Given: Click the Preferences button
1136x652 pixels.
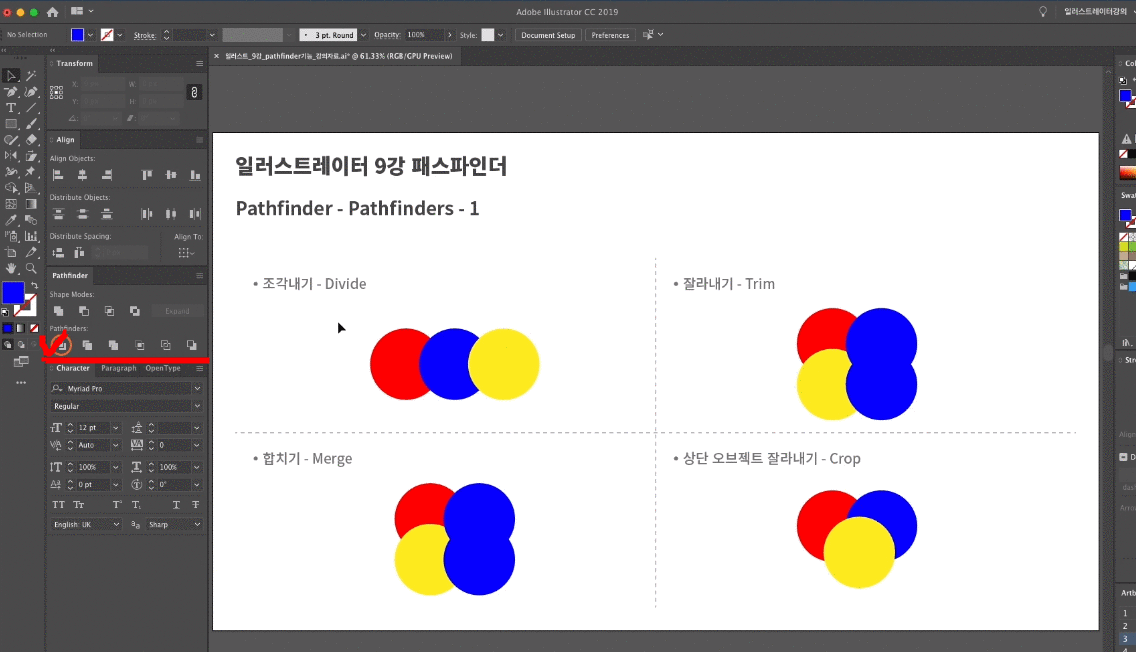Looking at the screenshot, I should [x=610, y=35].
